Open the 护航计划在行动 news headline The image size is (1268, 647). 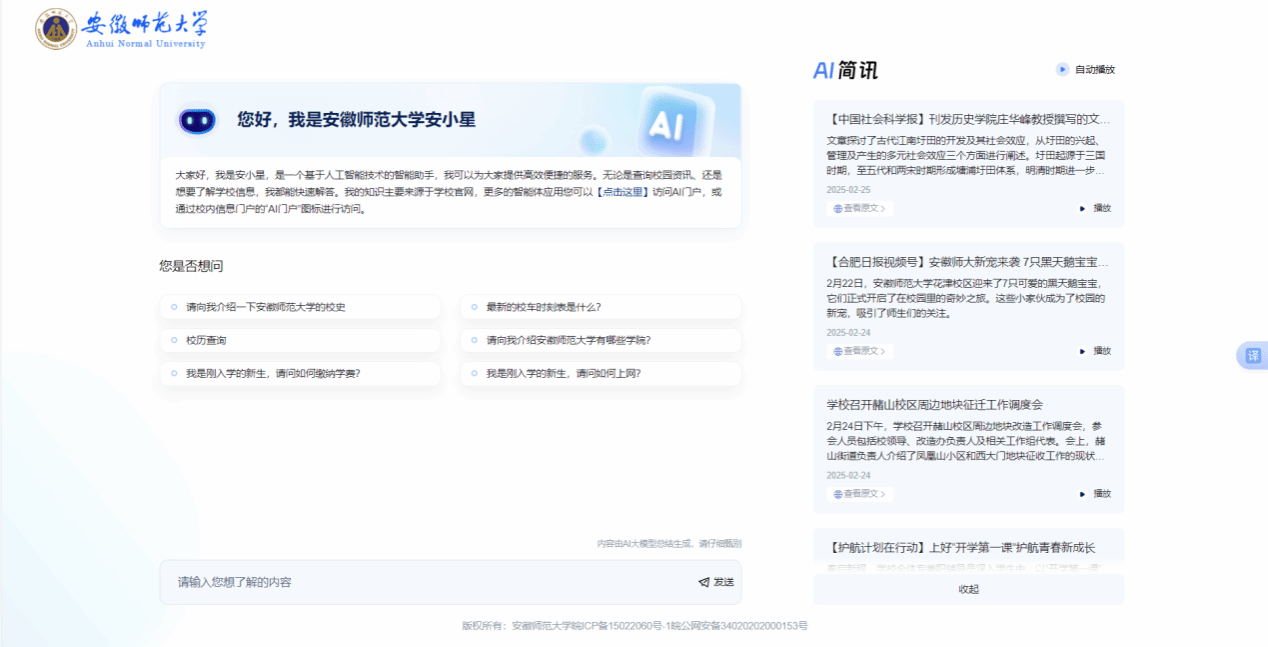[x=960, y=548]
